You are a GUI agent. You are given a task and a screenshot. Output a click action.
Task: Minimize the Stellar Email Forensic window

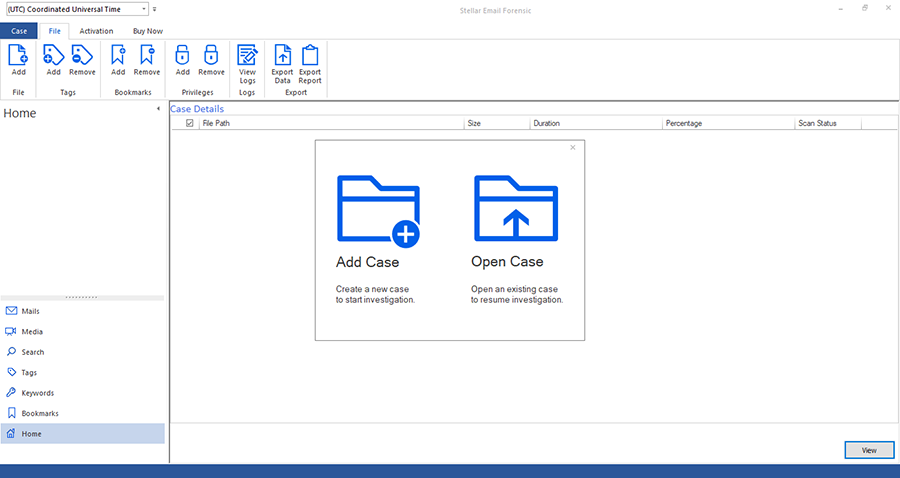(840, 9)
